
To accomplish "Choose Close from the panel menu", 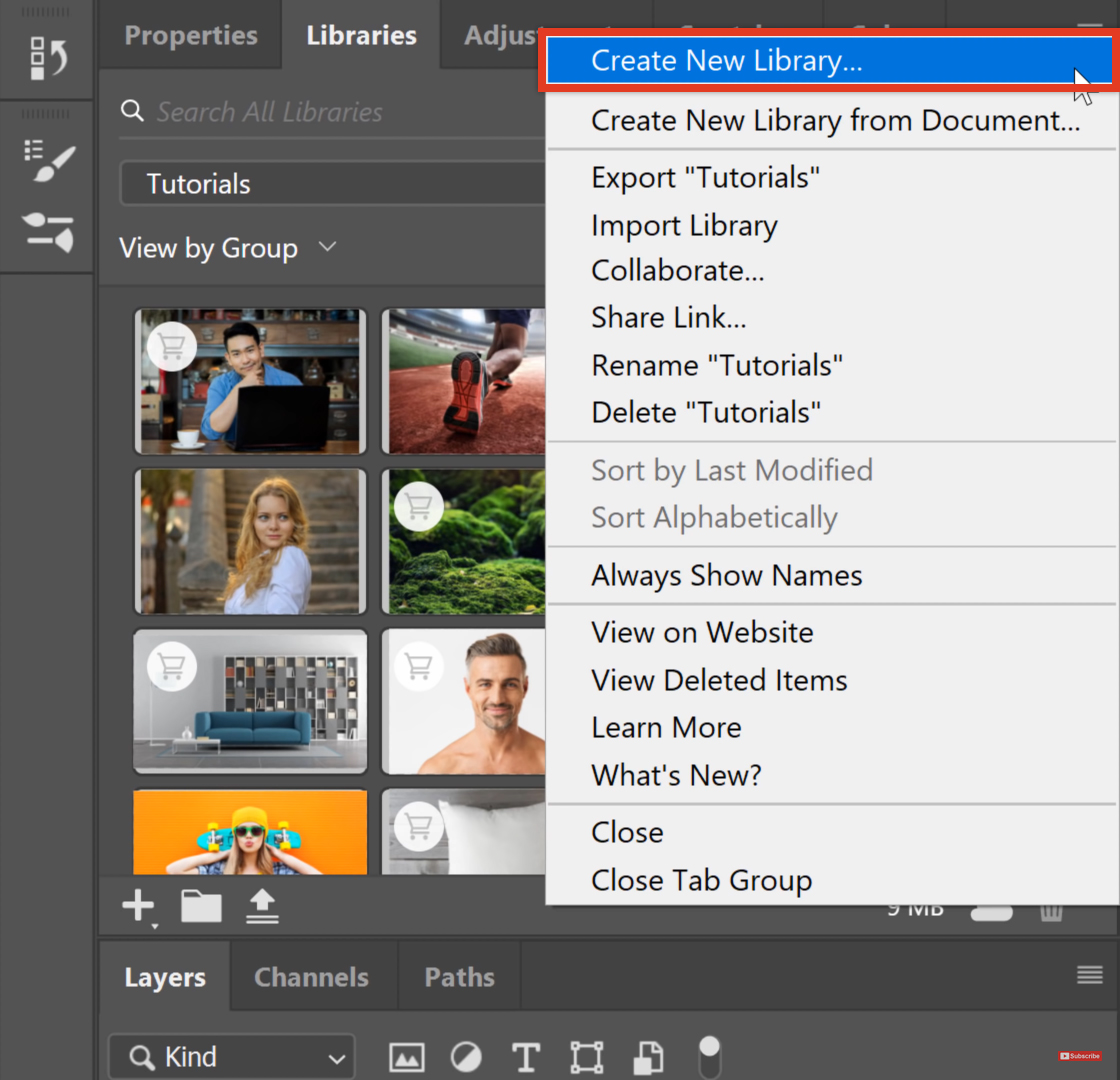I will (833, 833).
